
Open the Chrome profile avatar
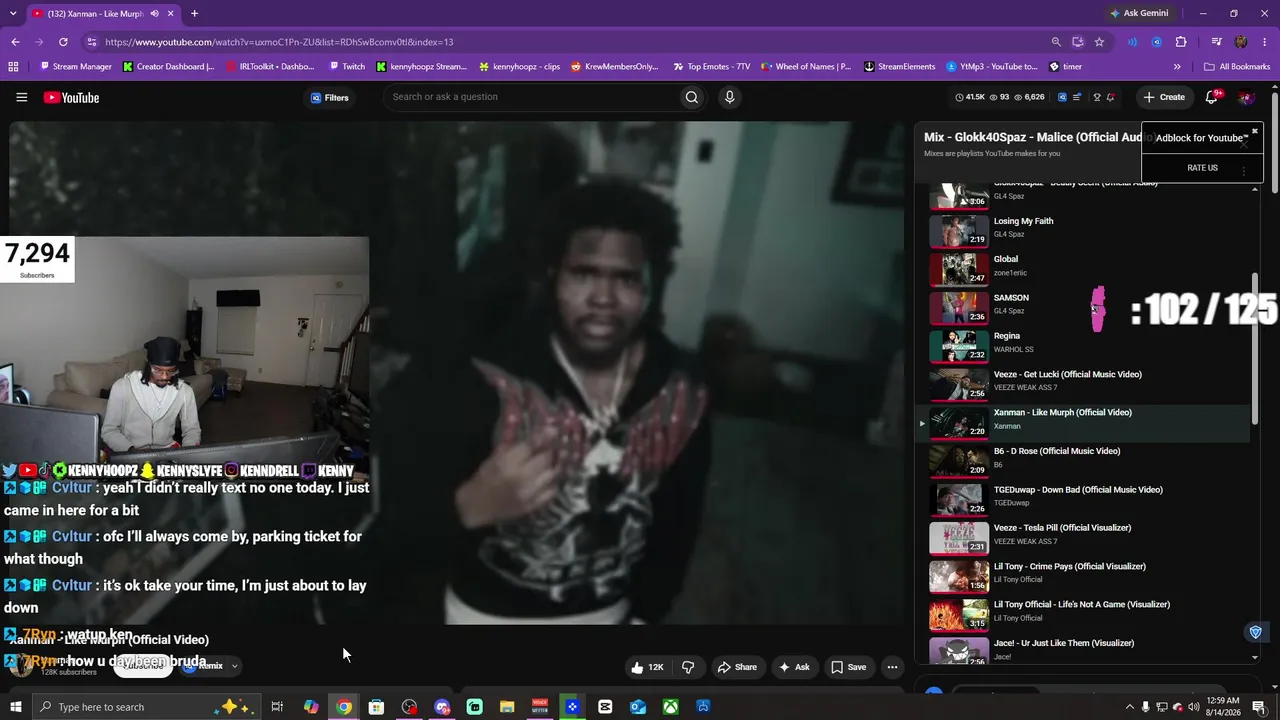(x=1241, y=42)
